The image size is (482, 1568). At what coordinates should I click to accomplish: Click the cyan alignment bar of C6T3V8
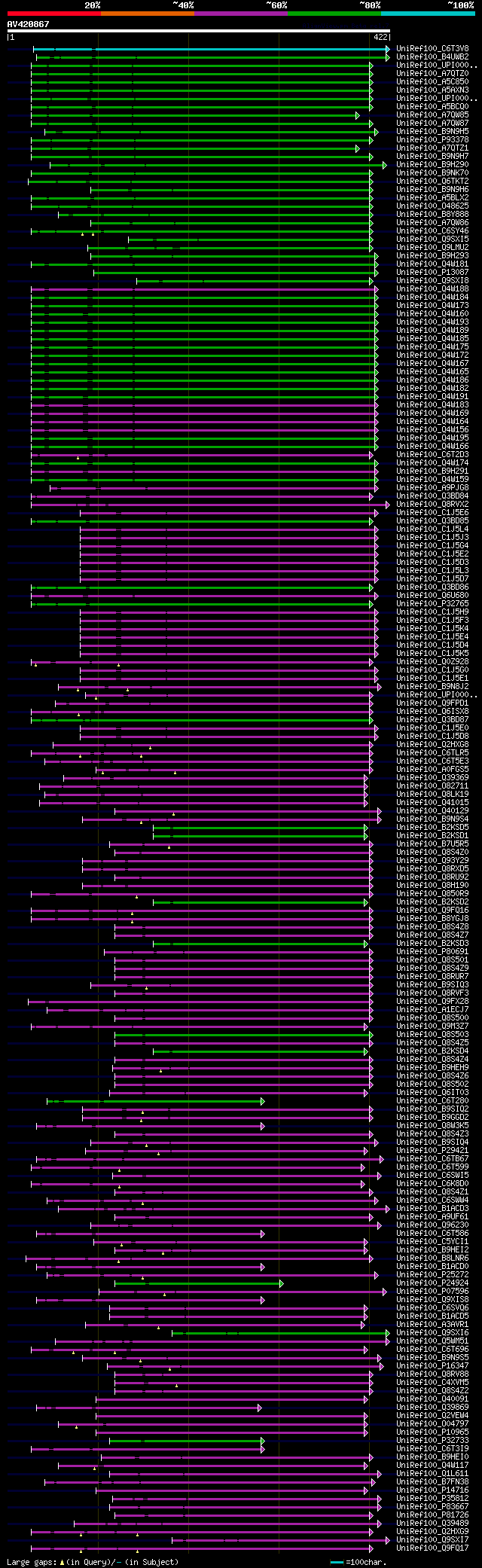click(212, 49)
